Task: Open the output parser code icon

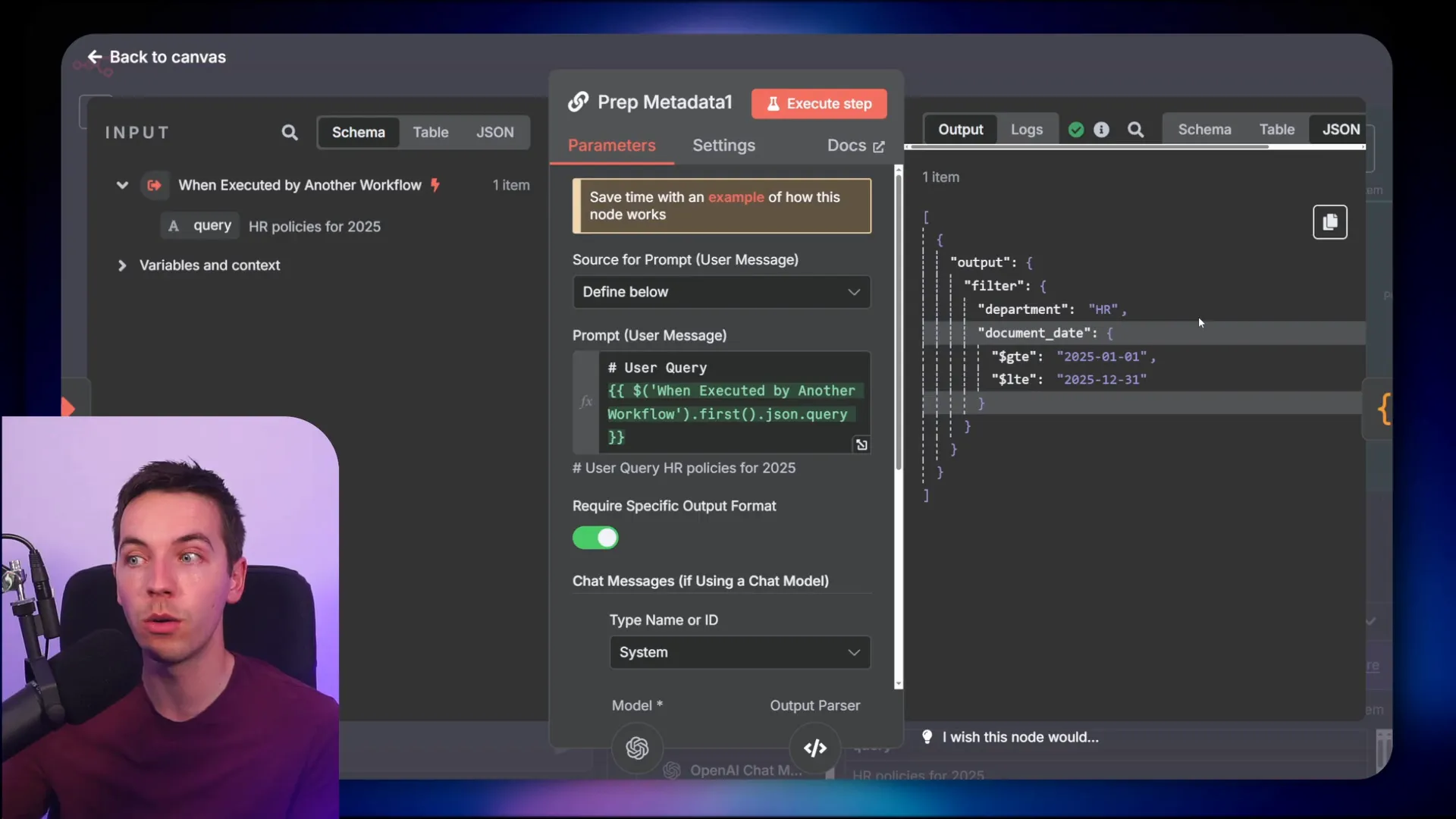Action: tap(815, 748)
